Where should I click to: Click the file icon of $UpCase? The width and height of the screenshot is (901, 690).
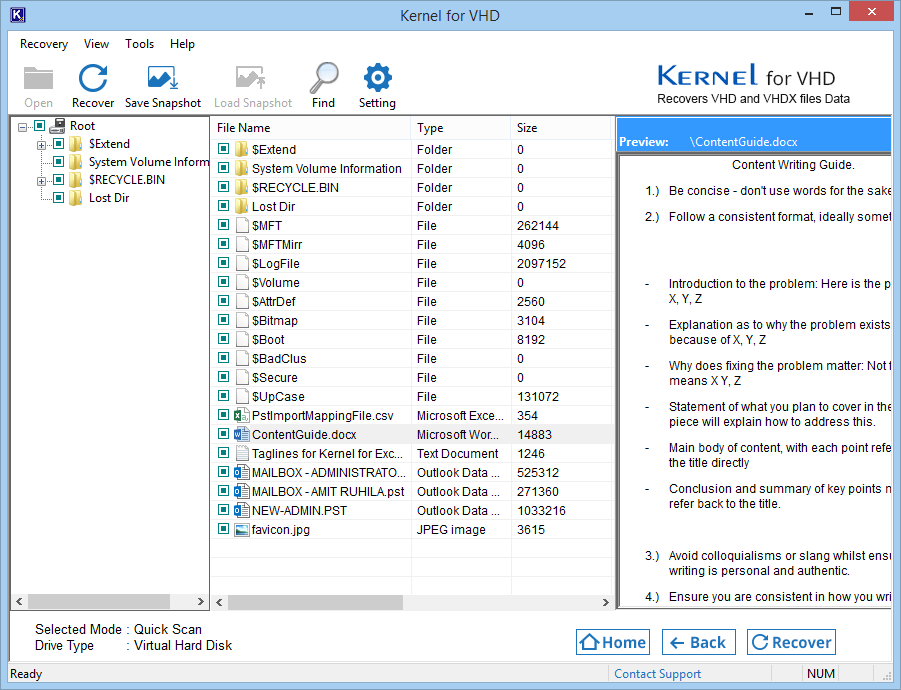click(241, 396)
